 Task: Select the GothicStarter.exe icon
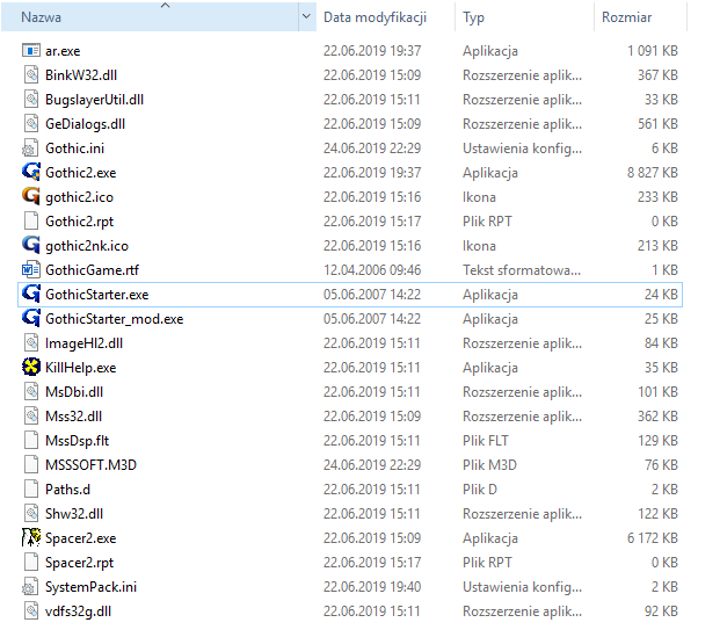[31, 294]
